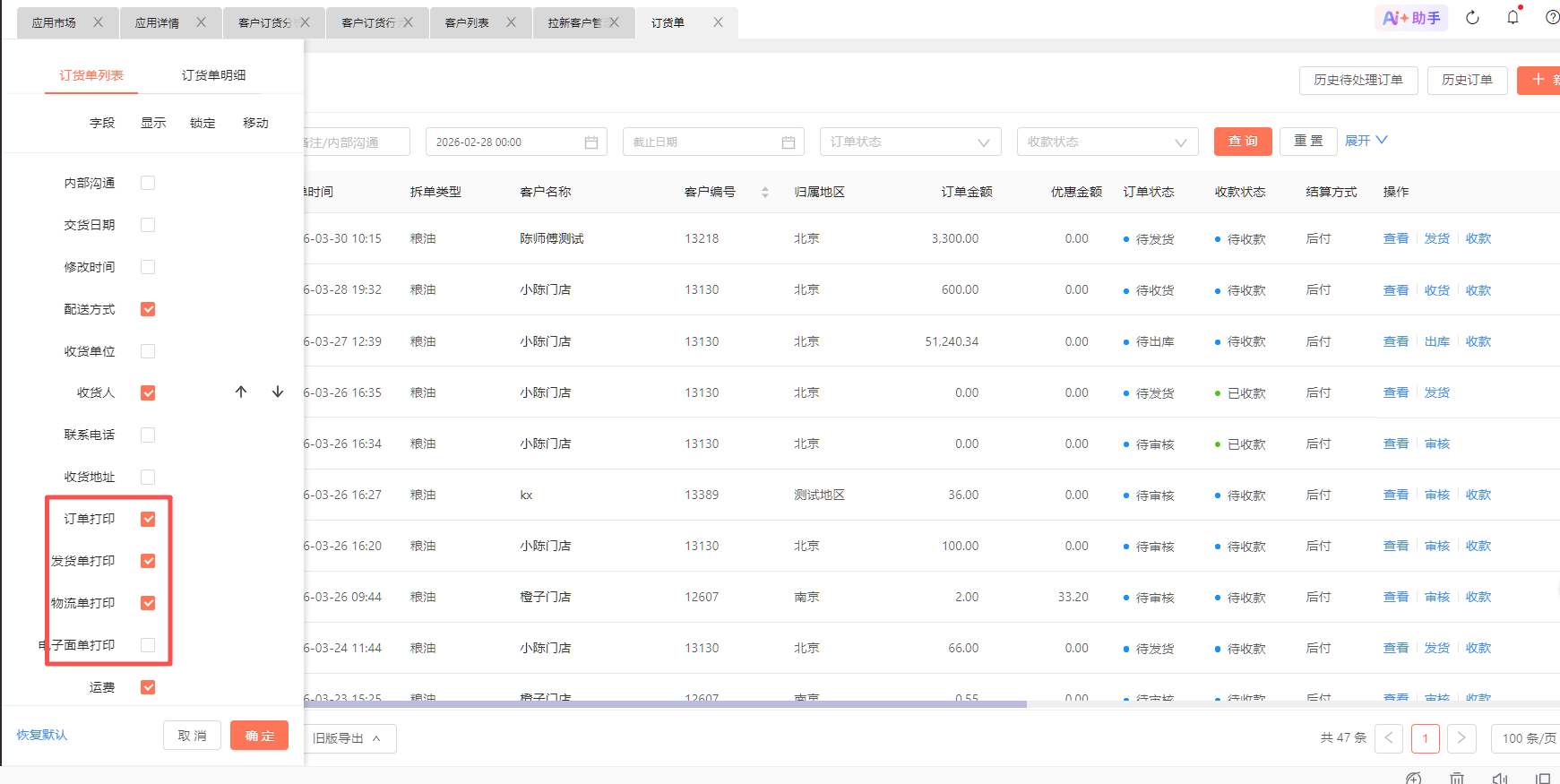
Task: Click the refresh icon in top bar
Action: [1472, 18]
